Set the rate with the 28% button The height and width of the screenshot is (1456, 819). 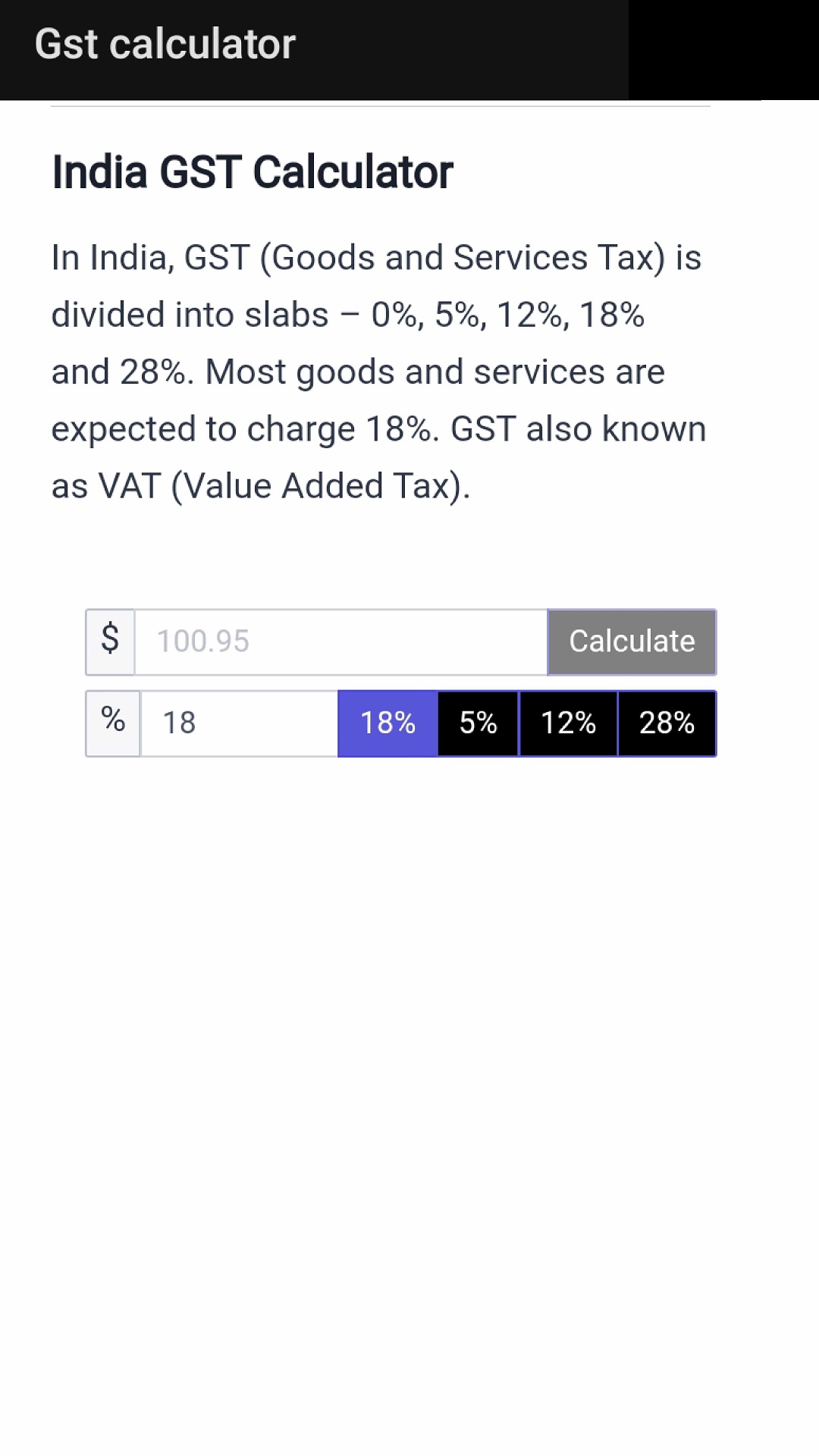click(667, 723)
